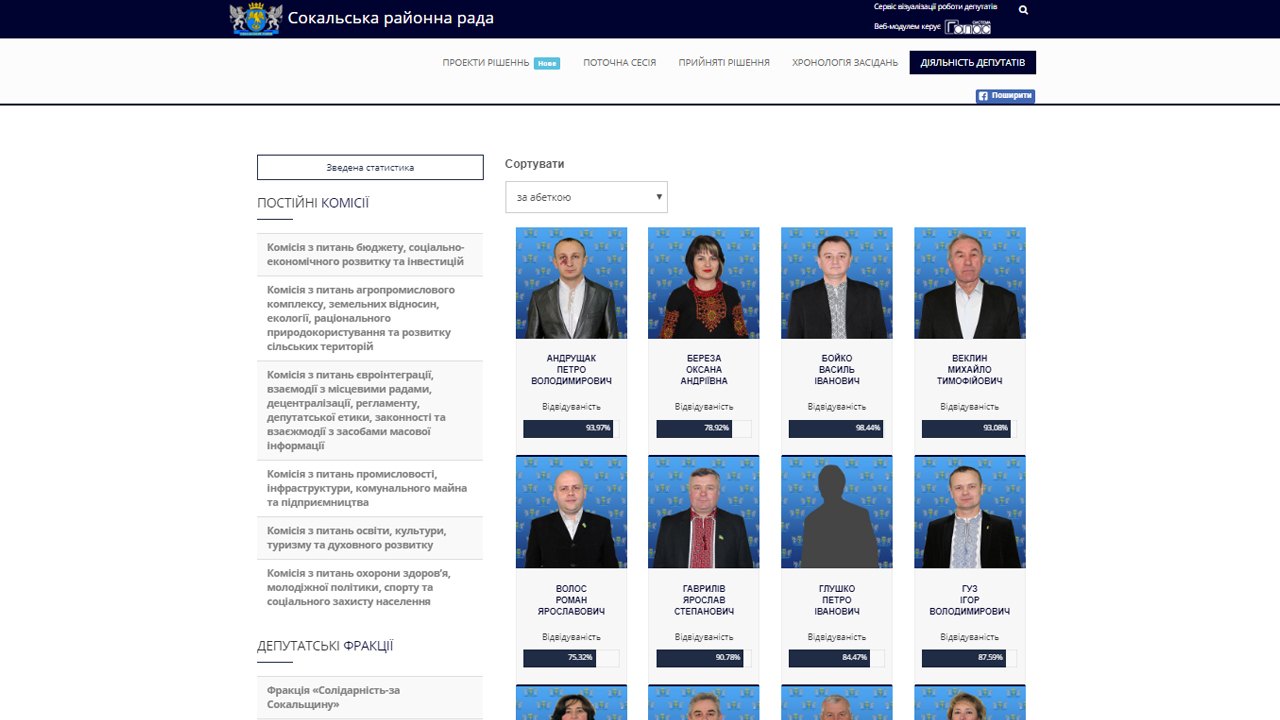Click the Сокальська районна рада site title
Image resolution: width=1280 pixels, height=720 pixels.
(x=390, y=18)
